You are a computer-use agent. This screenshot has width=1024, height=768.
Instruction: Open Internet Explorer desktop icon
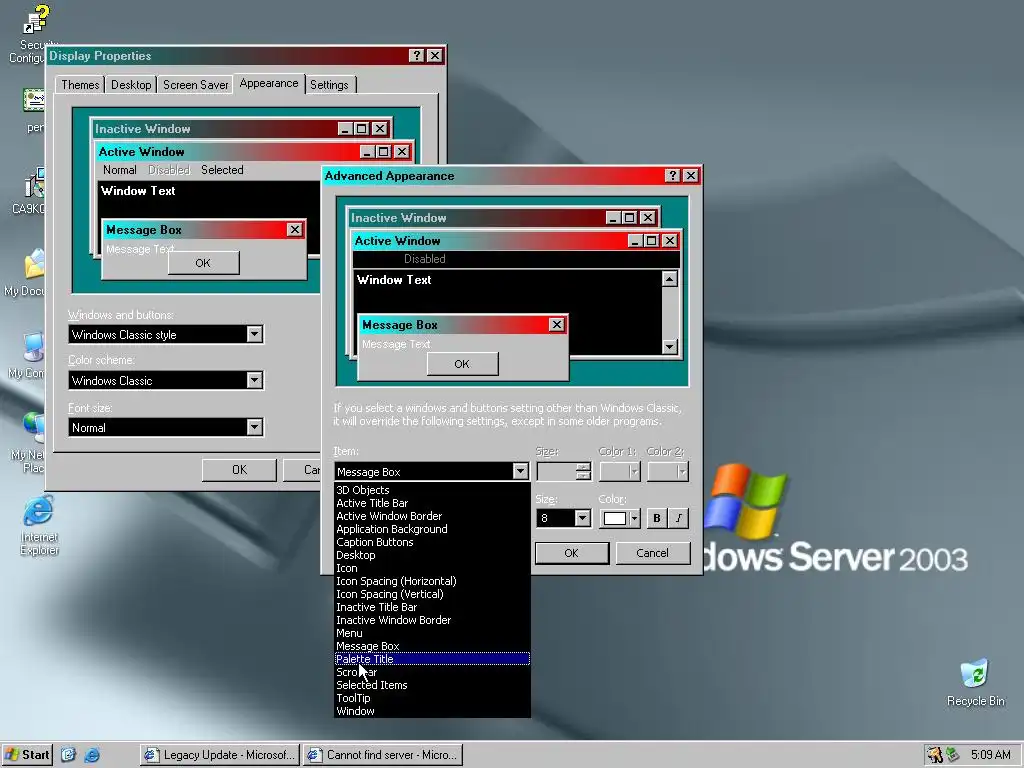[x=39, y=524]
